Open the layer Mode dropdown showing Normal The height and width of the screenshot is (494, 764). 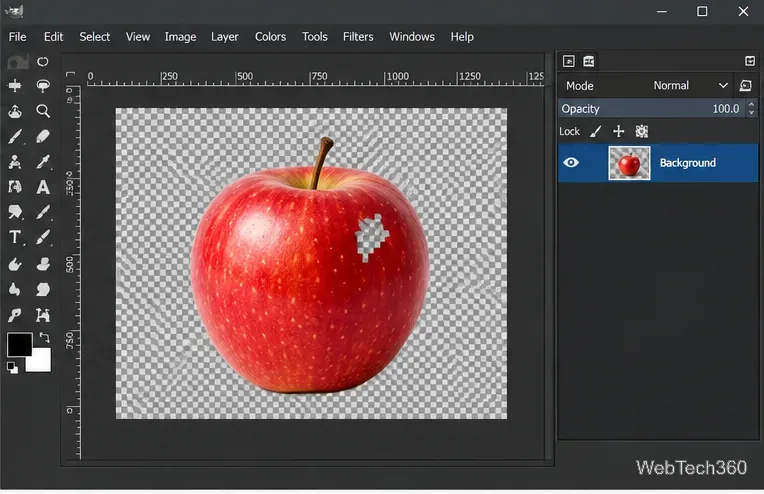point(690,86)
